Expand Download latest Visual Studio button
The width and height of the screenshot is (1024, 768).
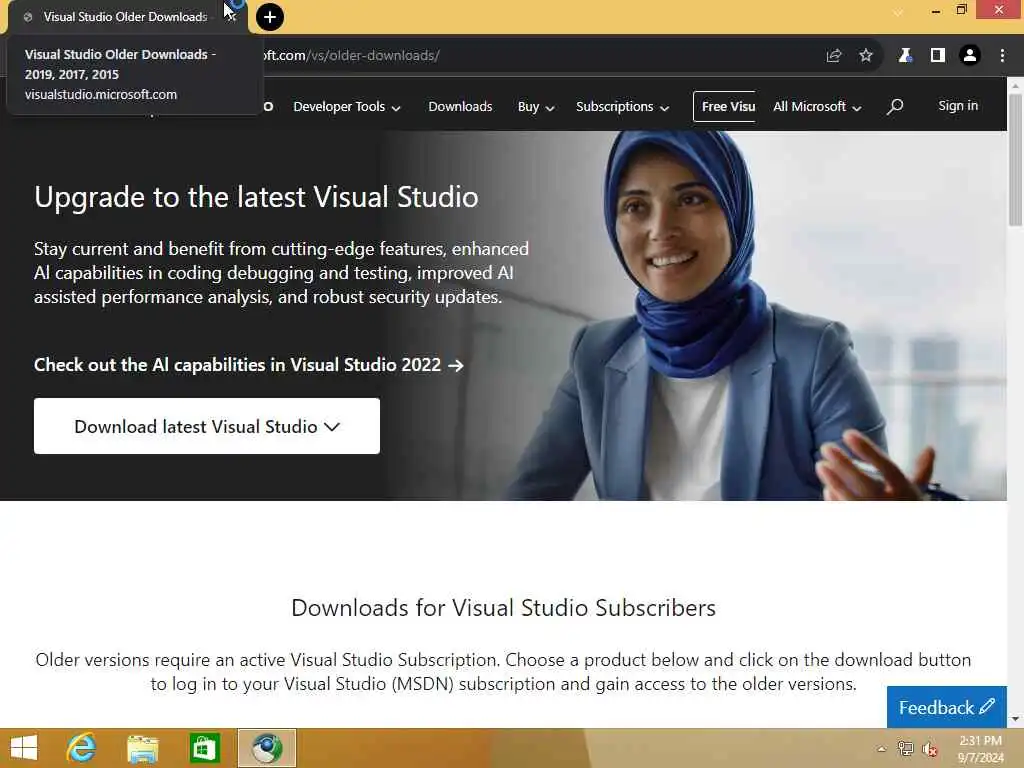point(207,426)
